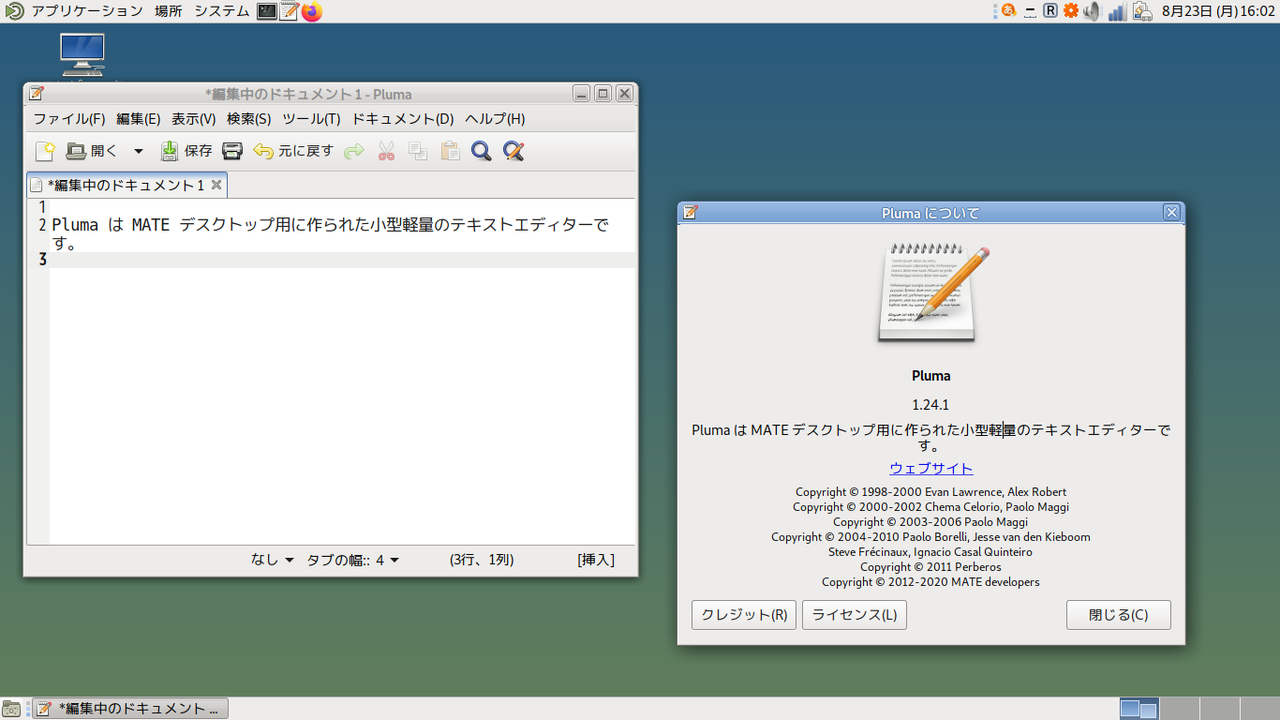Open the タブの幅 4 dropdown
1280x720 pixels.
point(353,560)
